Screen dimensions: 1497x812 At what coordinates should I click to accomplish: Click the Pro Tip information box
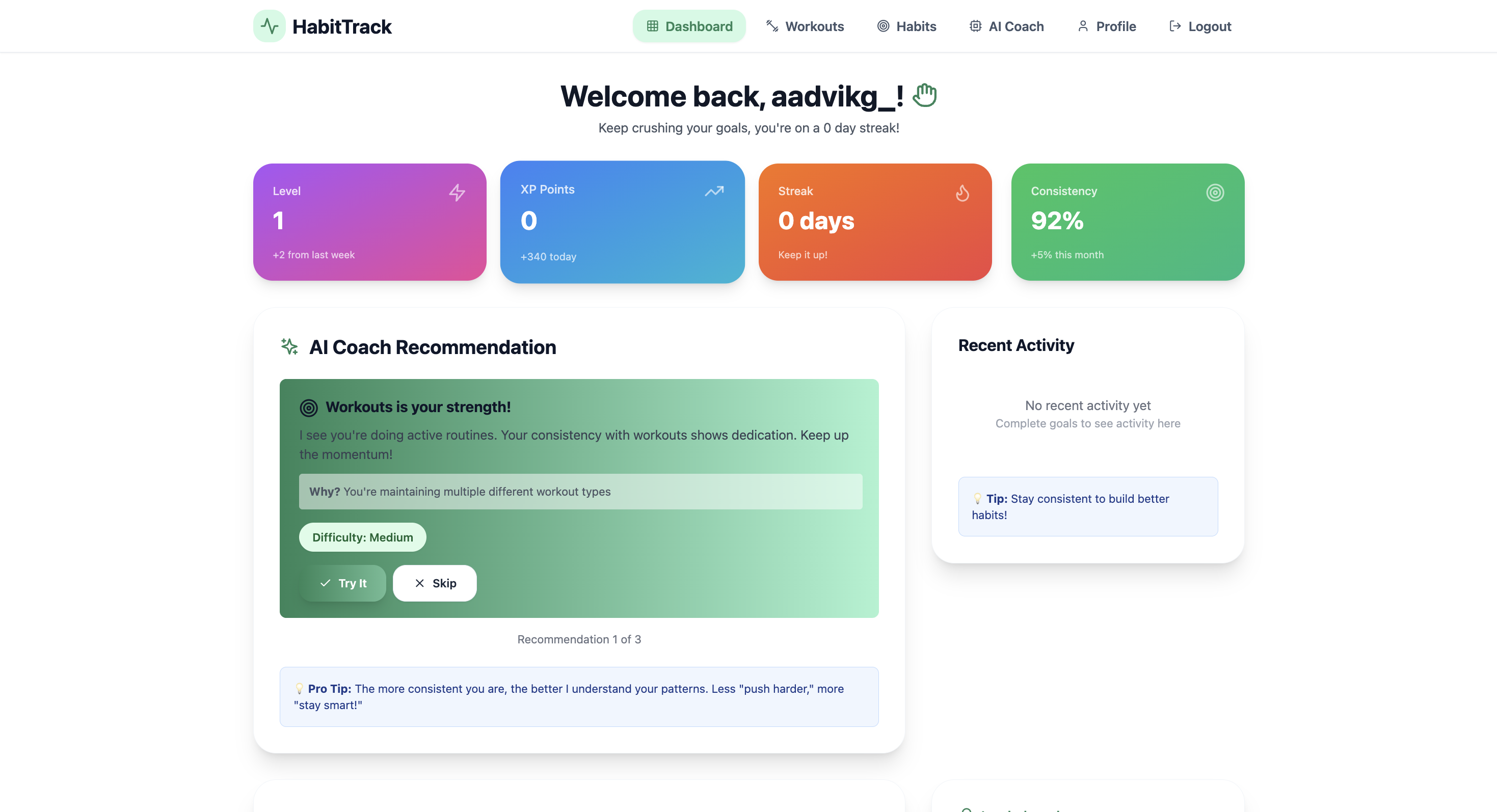[x=579, y=696]
